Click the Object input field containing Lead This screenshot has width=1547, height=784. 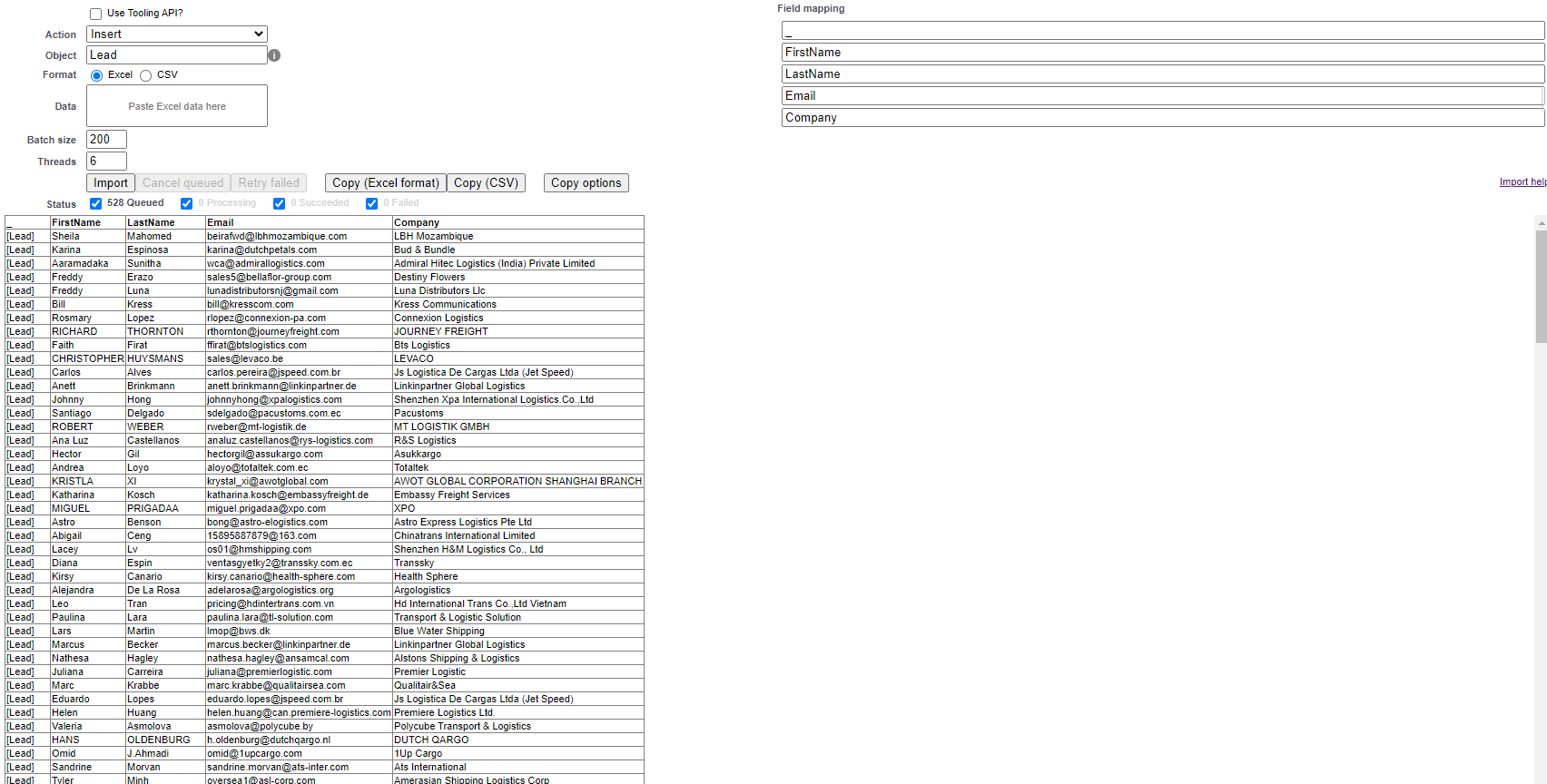click(x=177, y=55)
